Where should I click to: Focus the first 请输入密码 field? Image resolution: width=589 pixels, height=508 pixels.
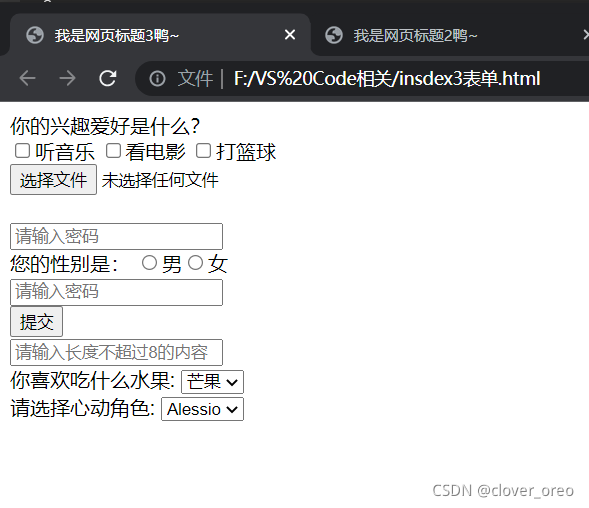click(x=116, y=236)
